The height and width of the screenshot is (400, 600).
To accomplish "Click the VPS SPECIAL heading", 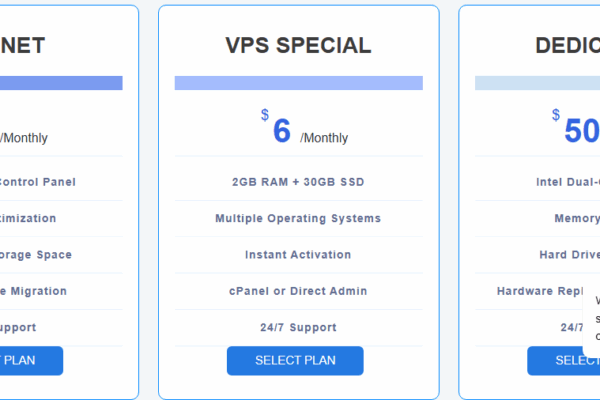I will click(x=298, y=45).
